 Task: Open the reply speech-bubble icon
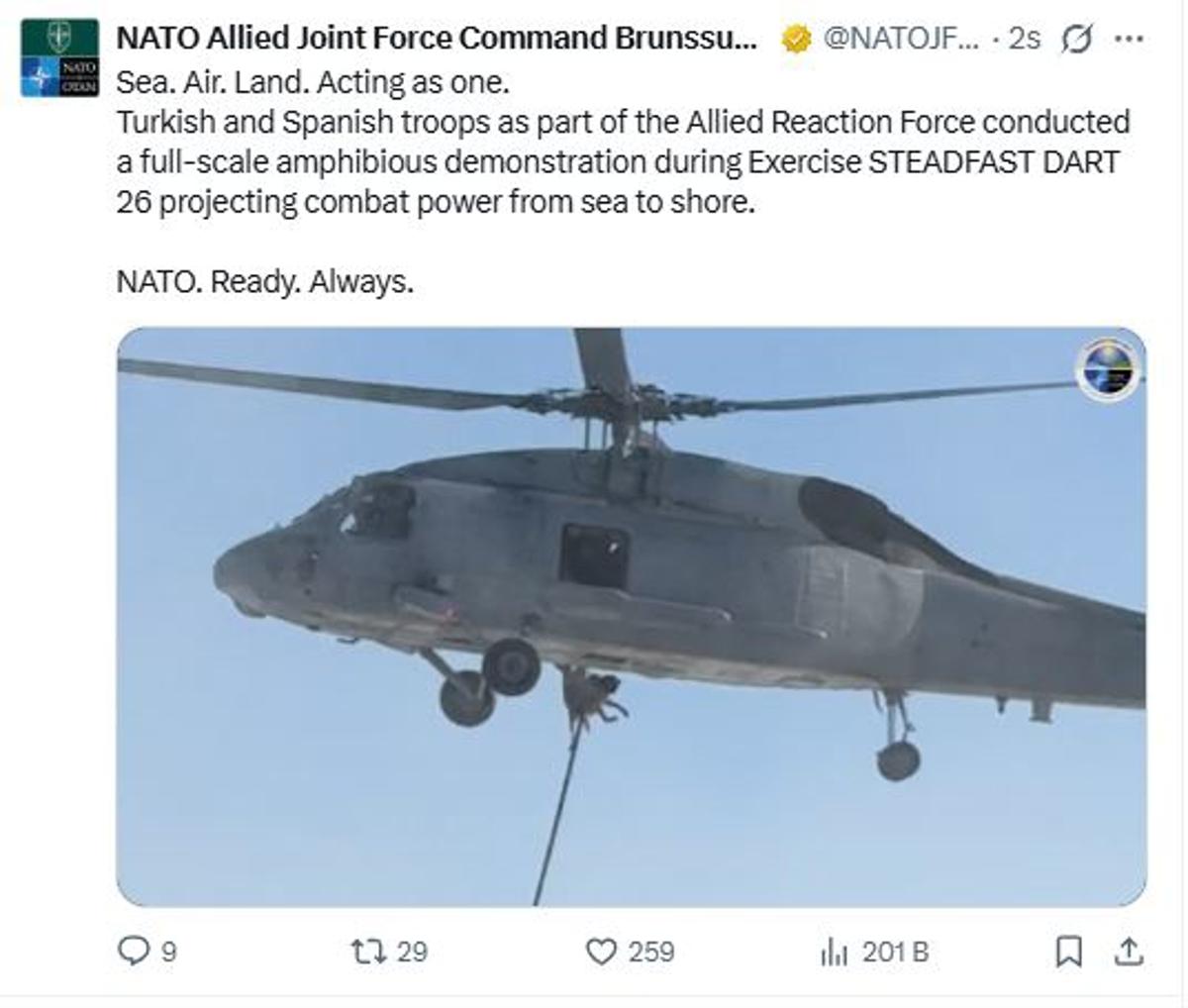click(132, 952)
